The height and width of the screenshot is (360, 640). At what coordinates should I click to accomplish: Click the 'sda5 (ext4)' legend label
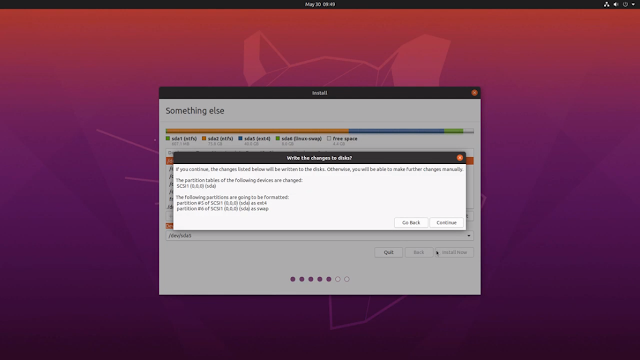257,138
